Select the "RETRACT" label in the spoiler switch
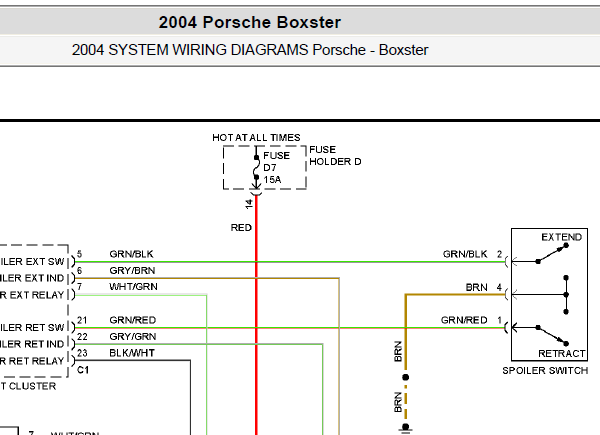Screen dimensions: 600x435 tap(562, 354)
